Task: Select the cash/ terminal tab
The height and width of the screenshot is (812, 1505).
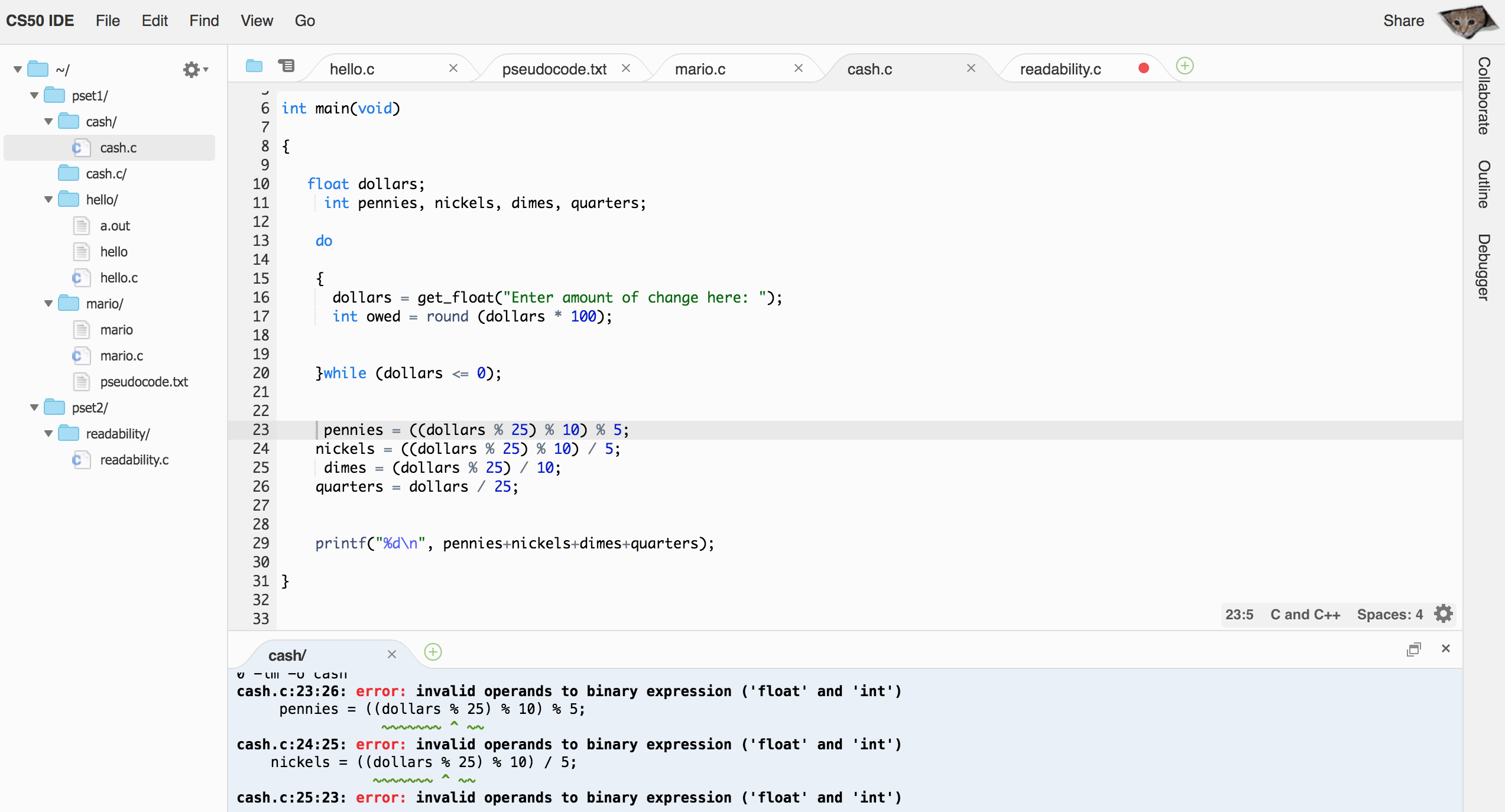Action: (x=287, y=655)
